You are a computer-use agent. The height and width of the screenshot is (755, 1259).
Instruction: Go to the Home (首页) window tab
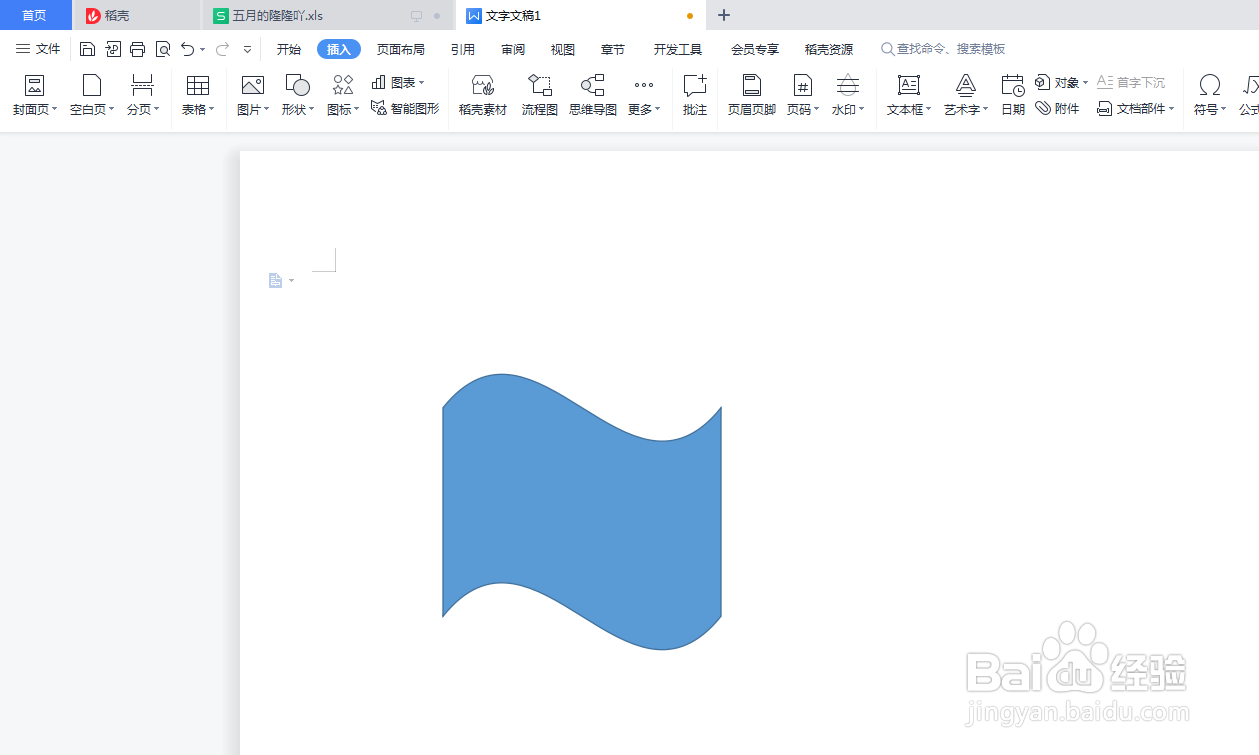pyautogui.click(x=35, y=15)
